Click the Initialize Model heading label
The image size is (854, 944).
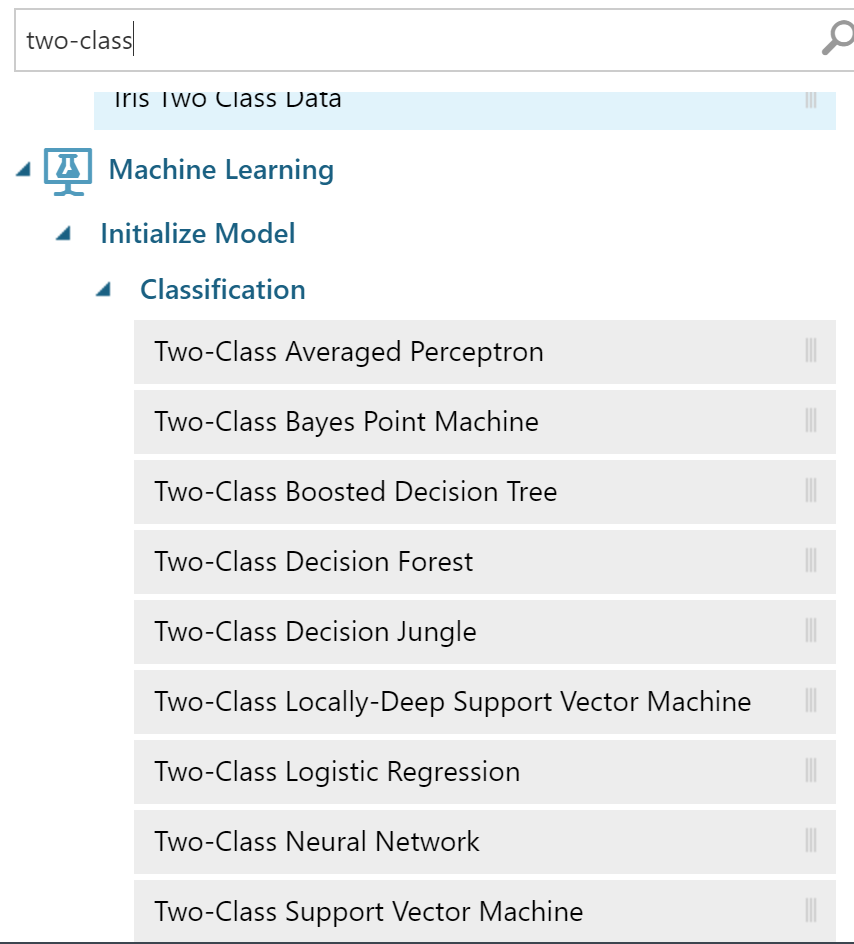pos(197,234)
